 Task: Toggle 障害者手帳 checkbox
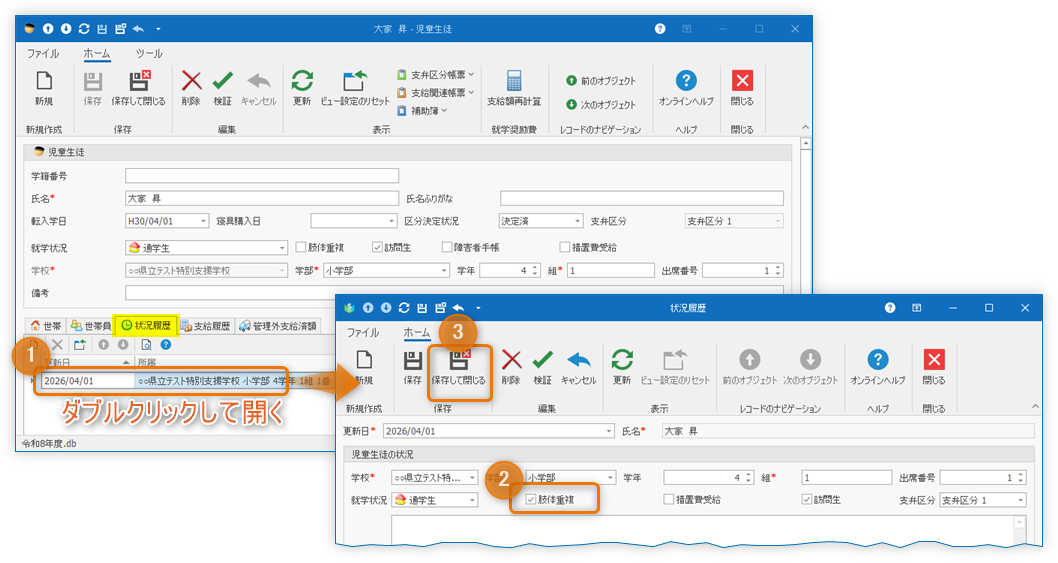(x=447, y=247)
